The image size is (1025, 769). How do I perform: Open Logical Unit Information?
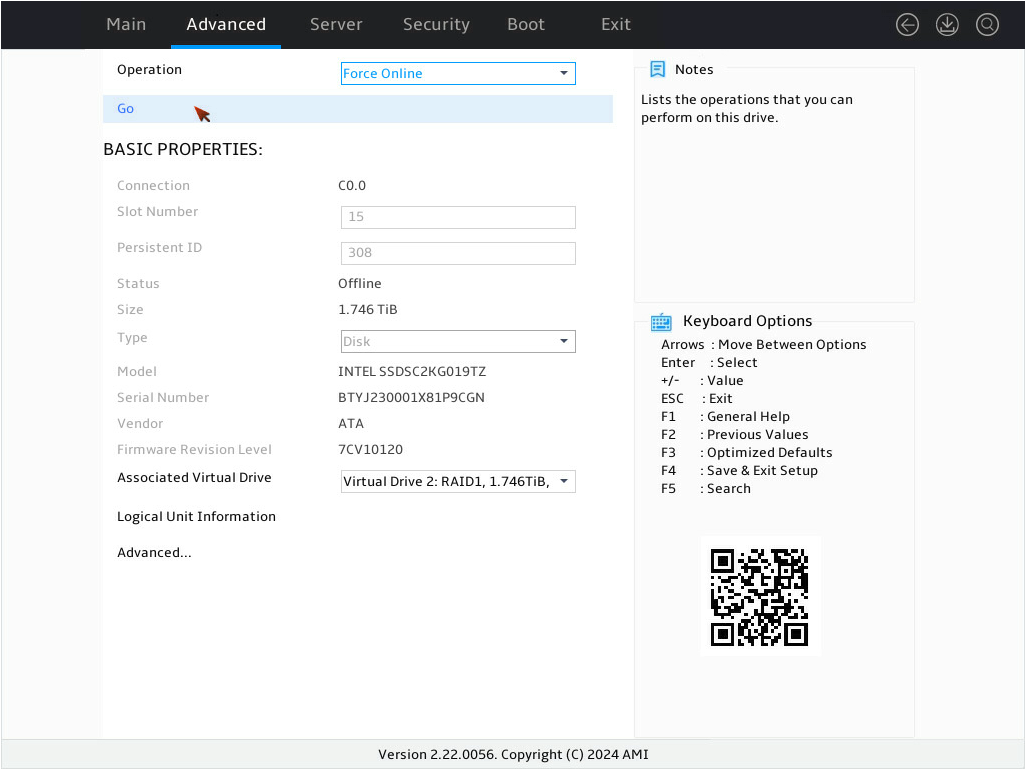[196, 517]
